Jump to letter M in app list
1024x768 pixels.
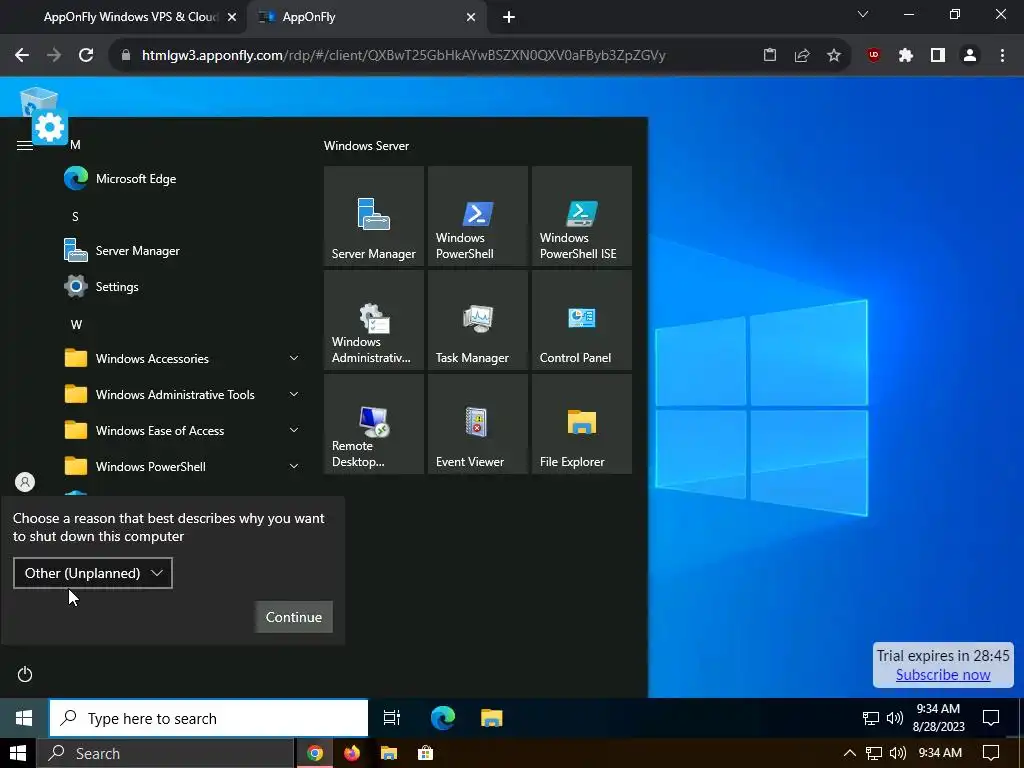pyautogui.click(x=75, y=145)
